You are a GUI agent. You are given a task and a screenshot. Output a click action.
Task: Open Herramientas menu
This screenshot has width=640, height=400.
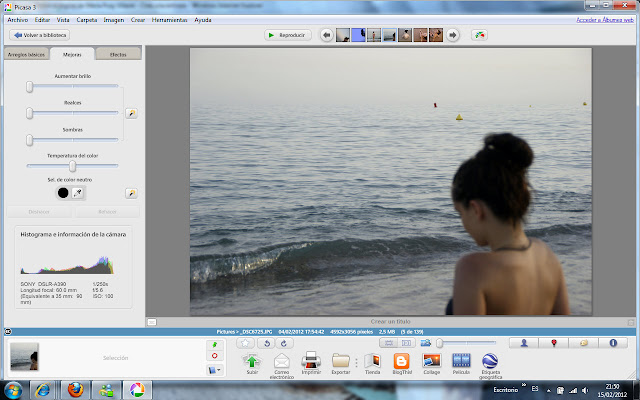[169, 20]
